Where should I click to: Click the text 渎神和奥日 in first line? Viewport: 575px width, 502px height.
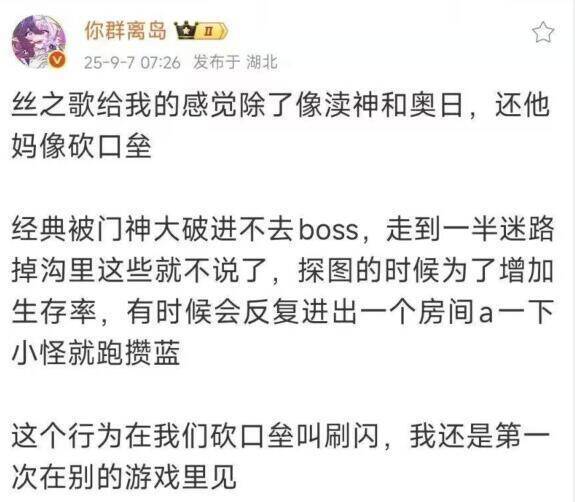(380, 106)
